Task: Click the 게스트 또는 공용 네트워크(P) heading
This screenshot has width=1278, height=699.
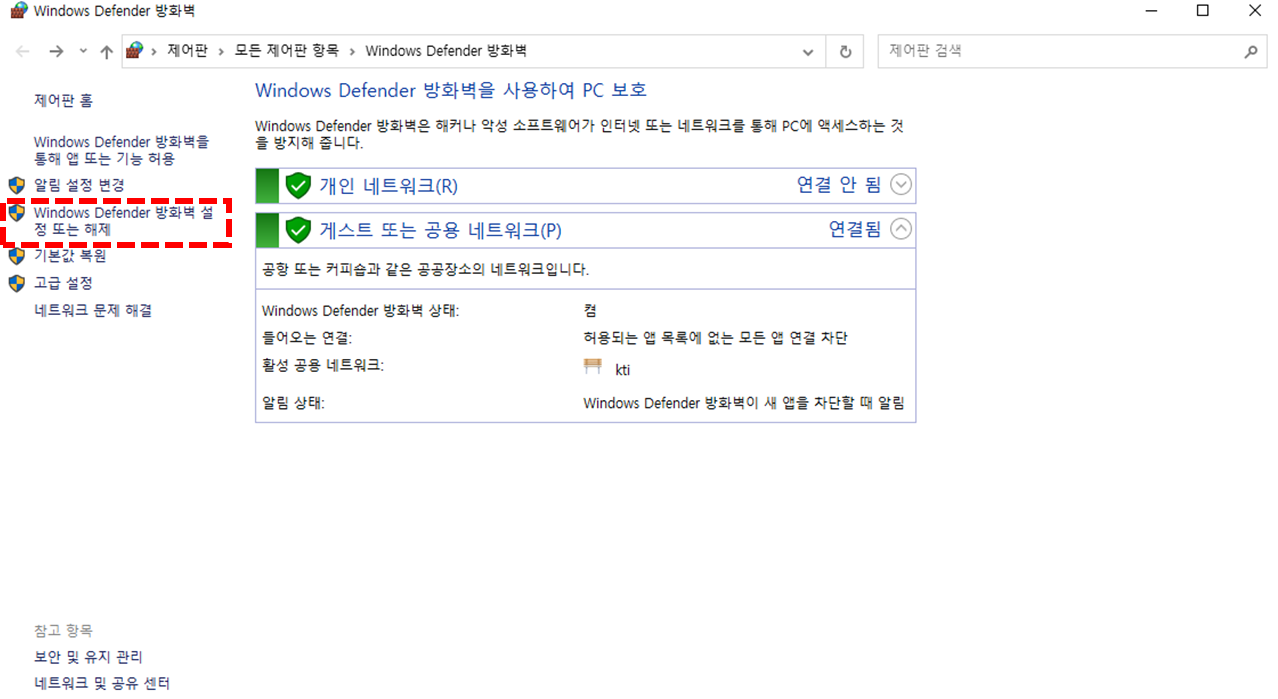Action: pos(440,230)
